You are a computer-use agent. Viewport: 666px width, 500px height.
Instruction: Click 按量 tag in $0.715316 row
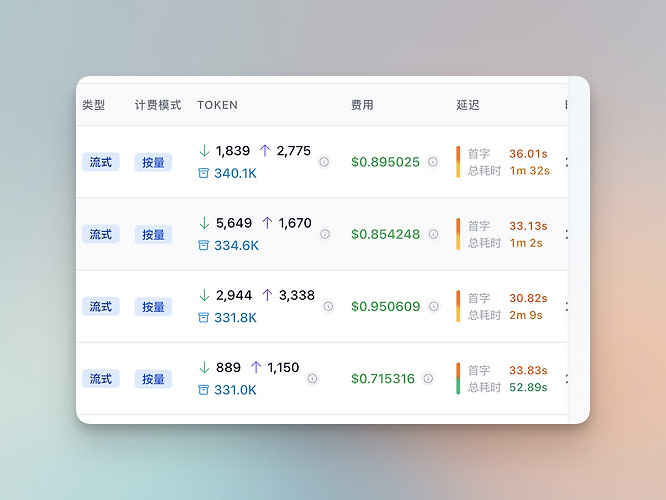pyautogui.click(x=153, y=379)
